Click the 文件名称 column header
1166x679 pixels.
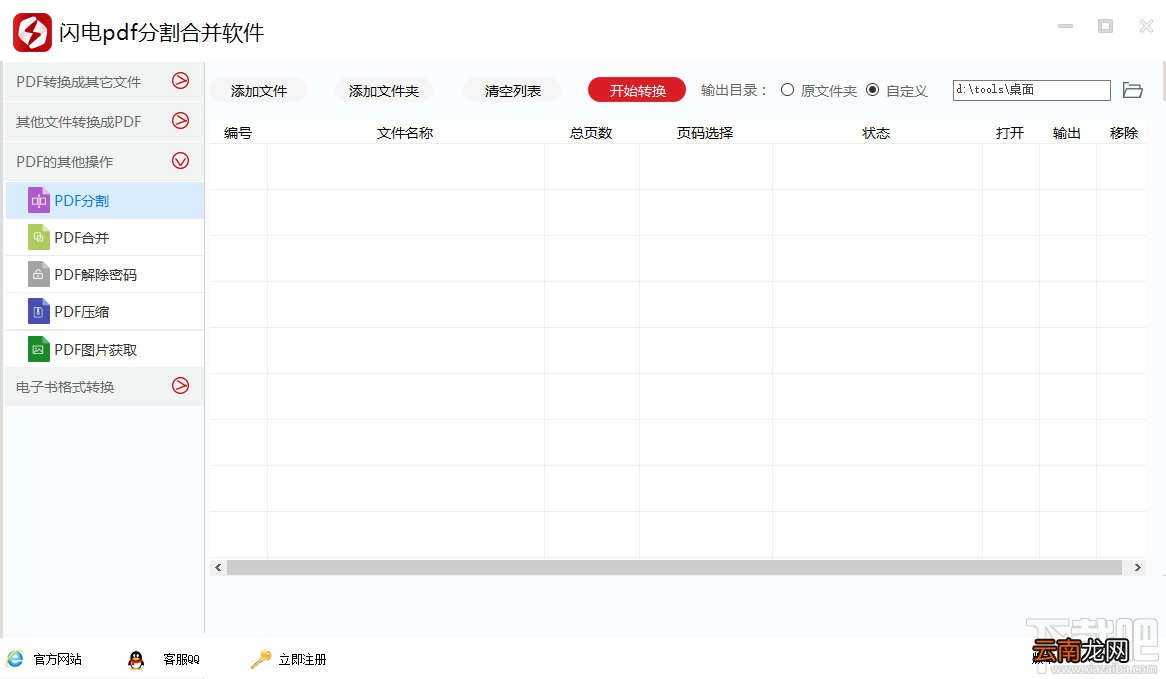[405, 133]
